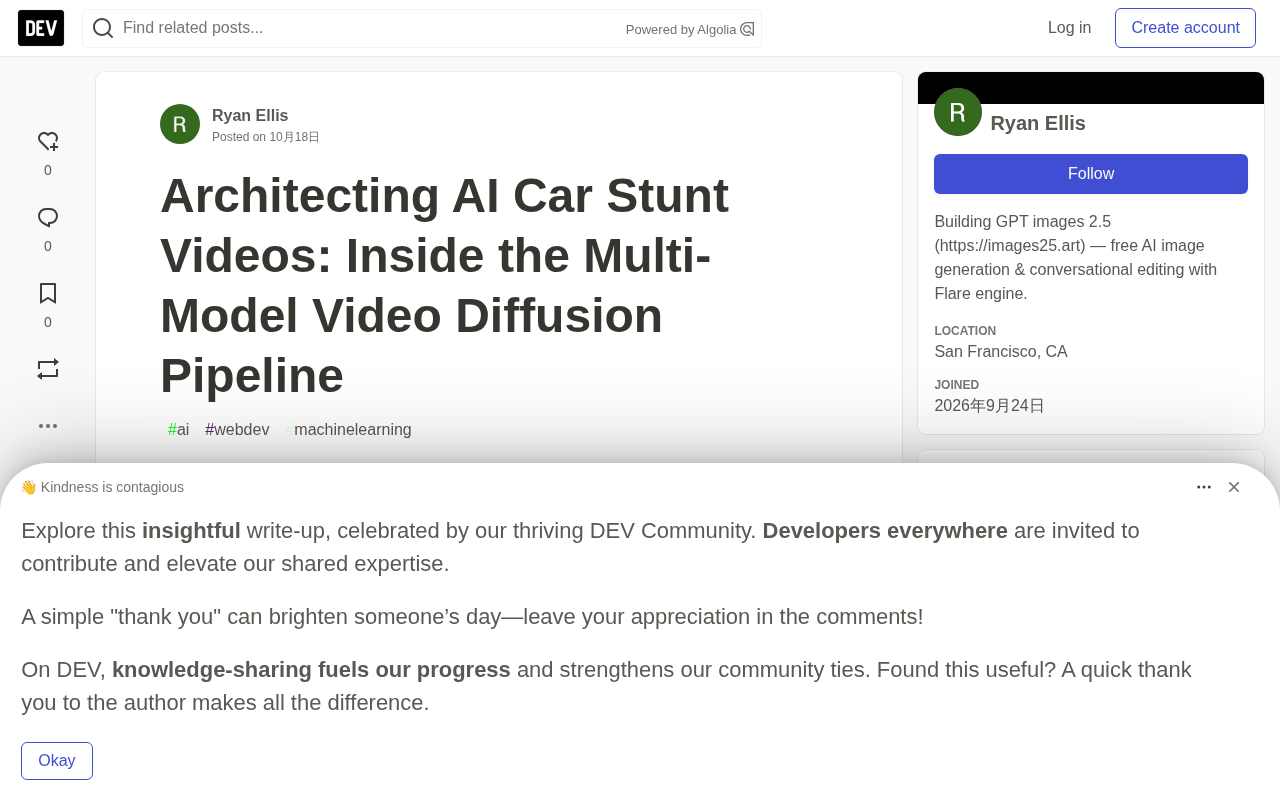Open the #machinelearning tag
Screen dimensions: 1280x800
pyautogui.click(x=348, y=430)
